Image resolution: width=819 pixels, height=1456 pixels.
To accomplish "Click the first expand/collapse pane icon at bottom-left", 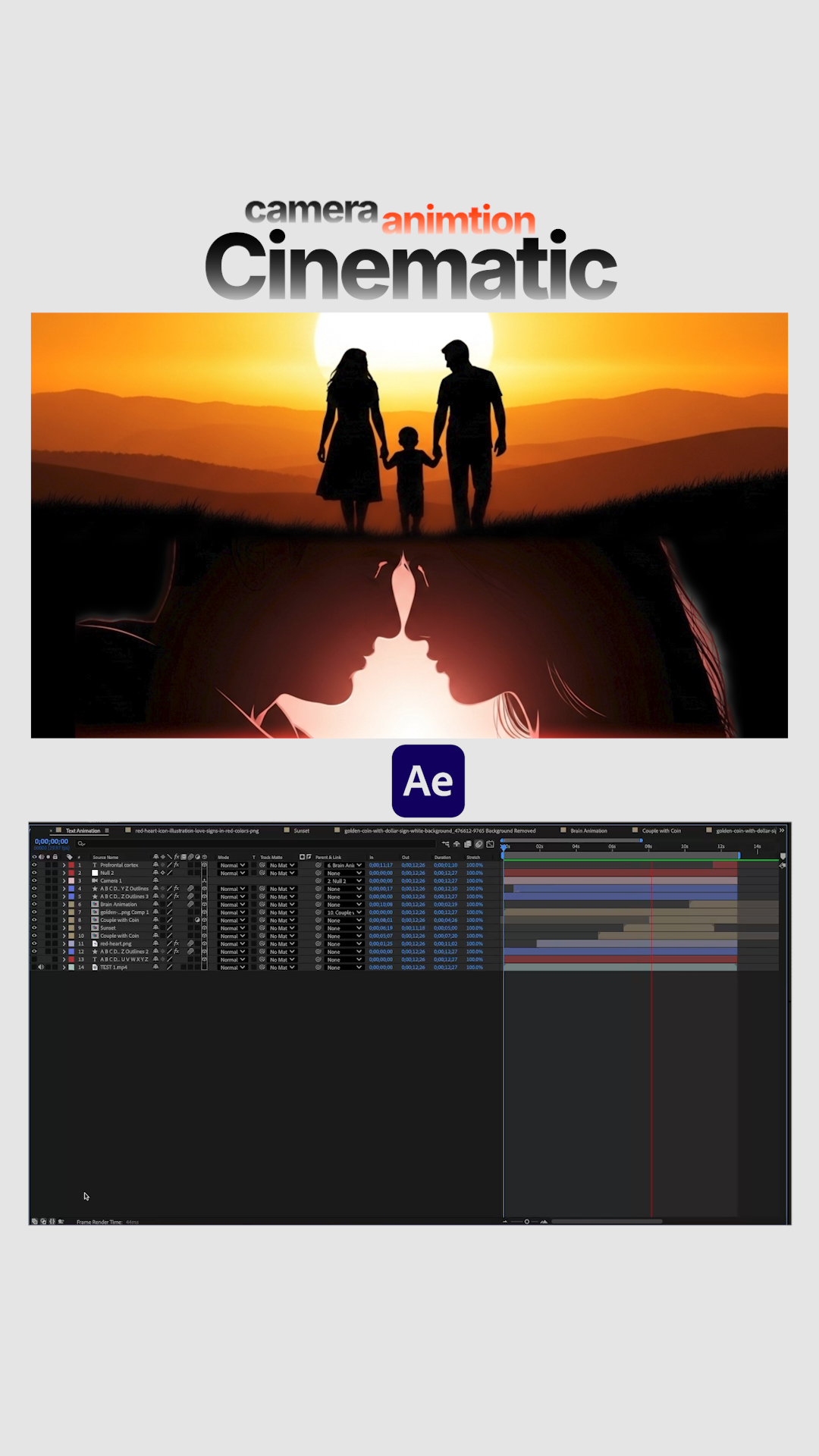I will click(34, 1221).
